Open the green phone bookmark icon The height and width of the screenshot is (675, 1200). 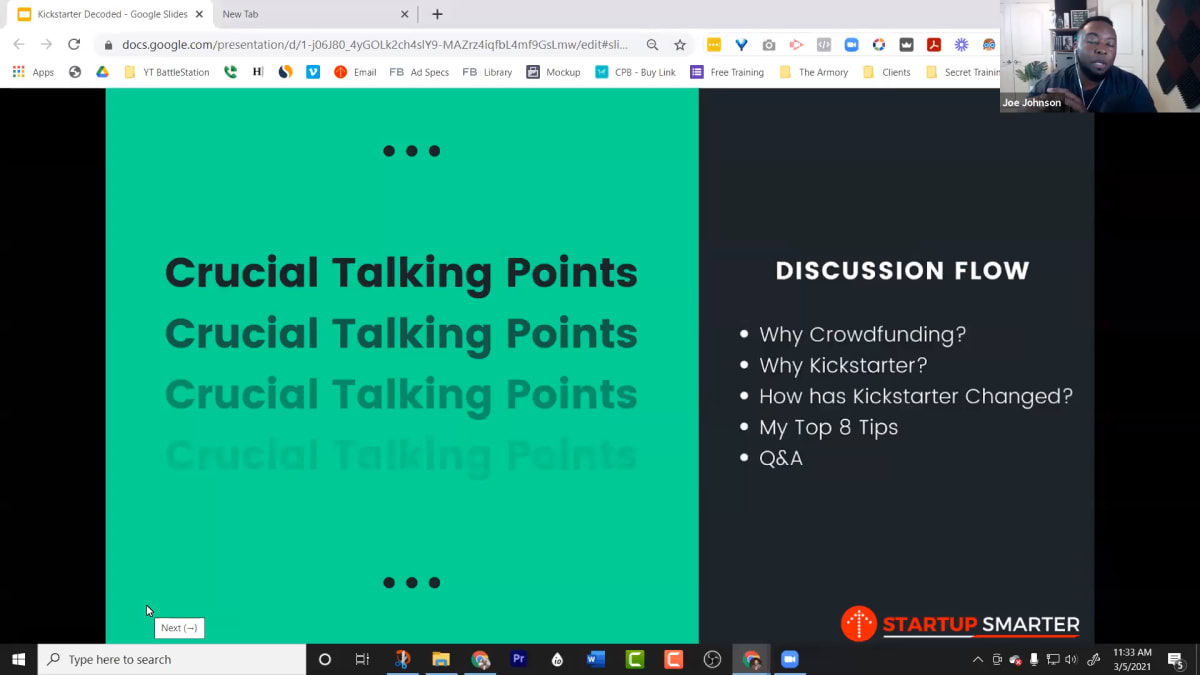tap(230, 72)
